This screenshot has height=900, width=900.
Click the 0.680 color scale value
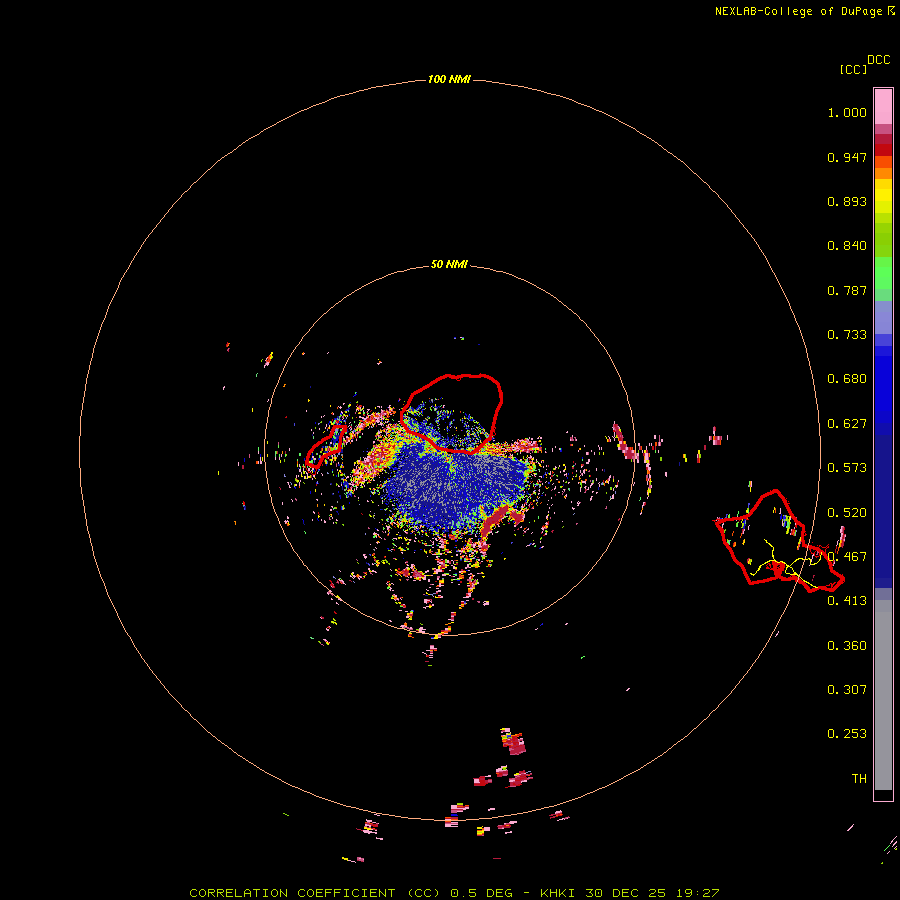pos(847,379)
